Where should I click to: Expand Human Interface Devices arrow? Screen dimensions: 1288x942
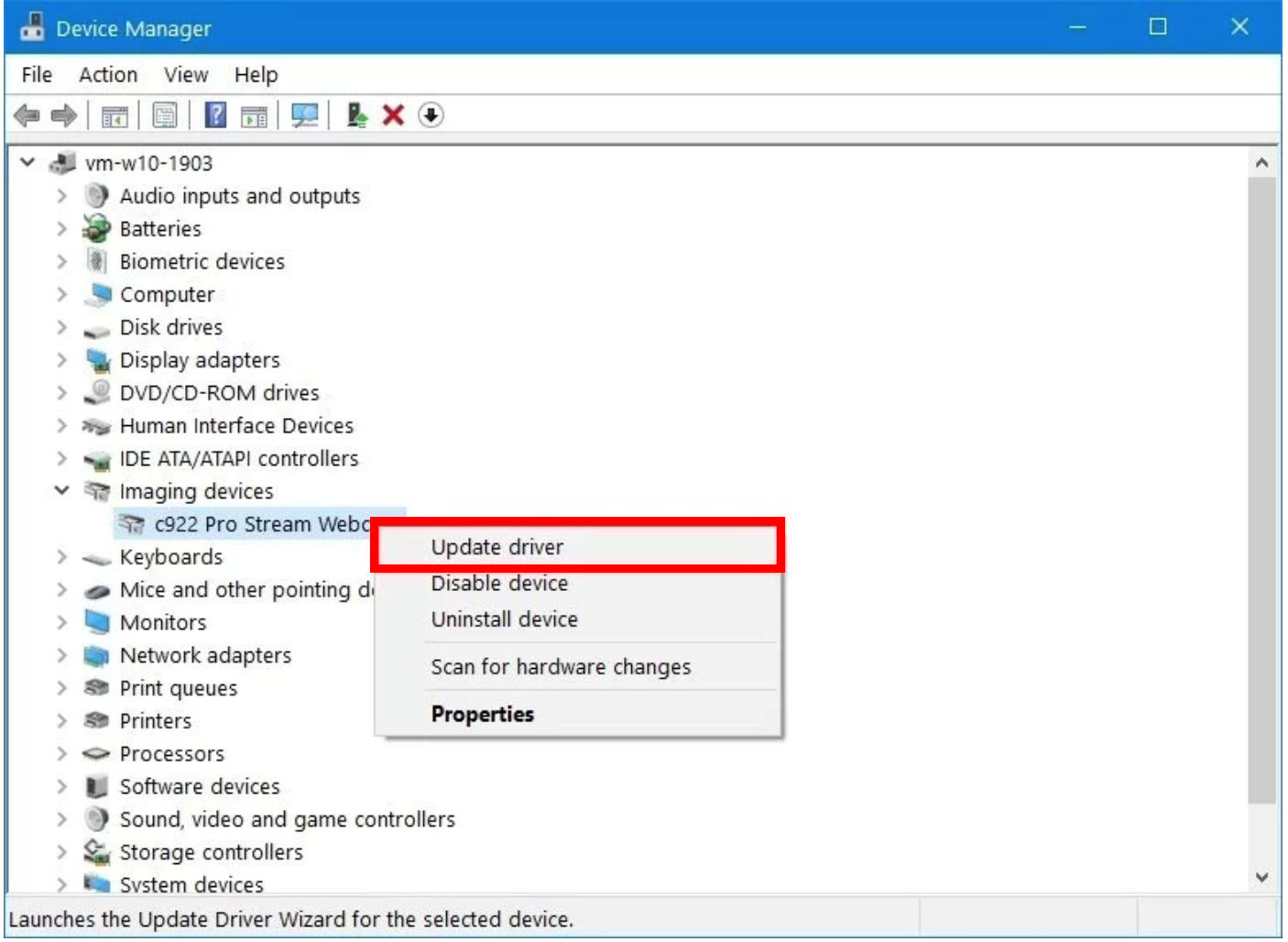pyautogui.click(x=61, y=425)
